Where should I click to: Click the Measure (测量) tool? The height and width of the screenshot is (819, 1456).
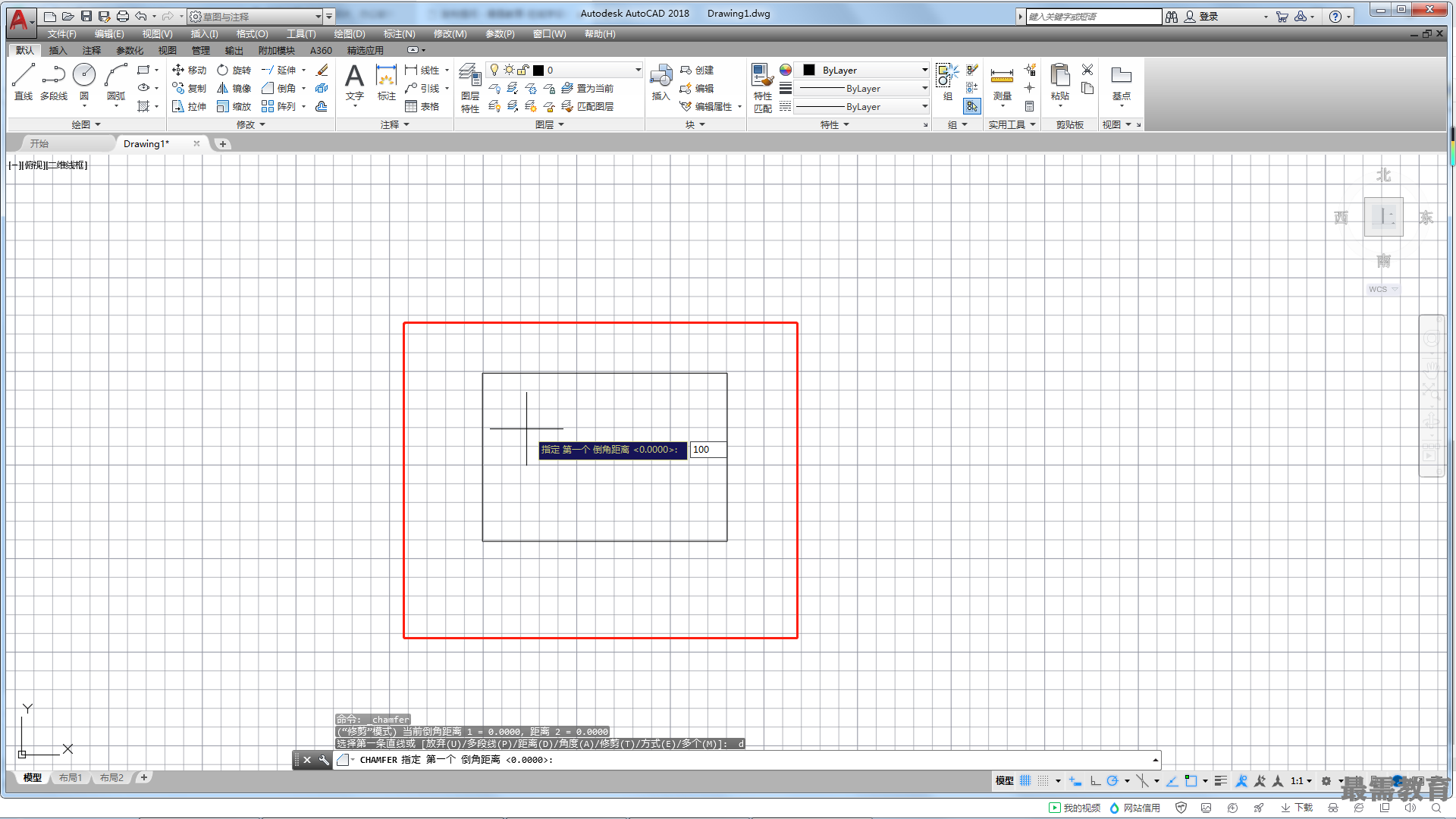1002,82
